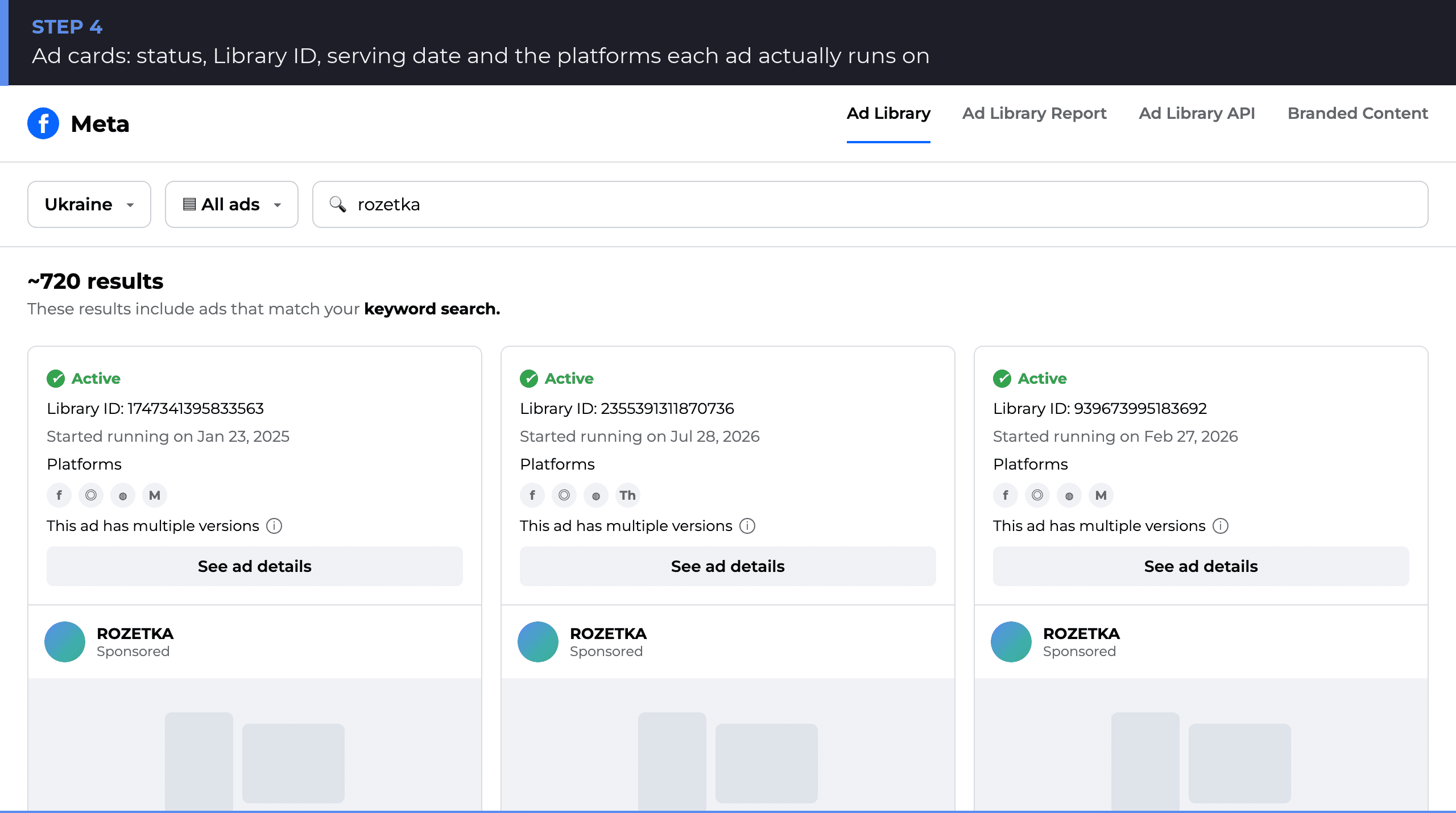1456x813 pixels.
Task: Click the ~720 results heading
Action: pyautogui.click(x=96, y=281)
